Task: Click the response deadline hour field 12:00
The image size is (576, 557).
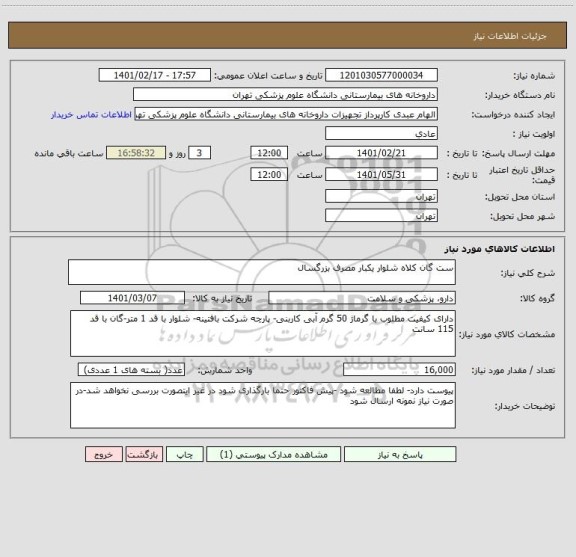Action: 269,153
